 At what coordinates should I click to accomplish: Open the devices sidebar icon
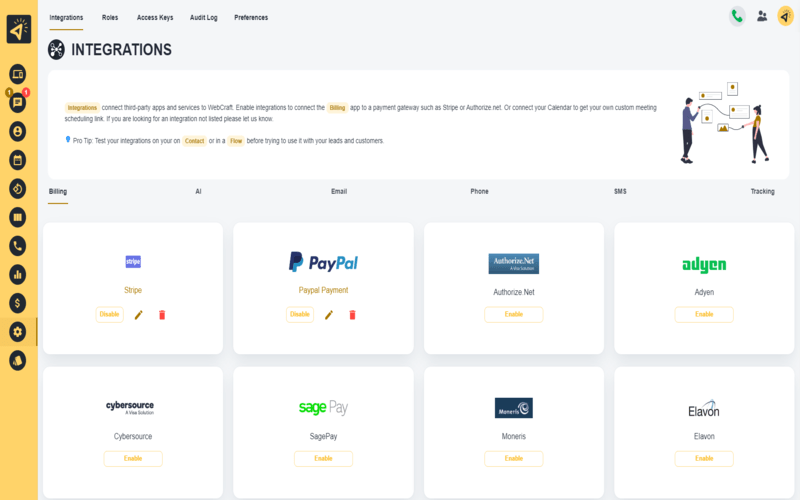(17, 74)
